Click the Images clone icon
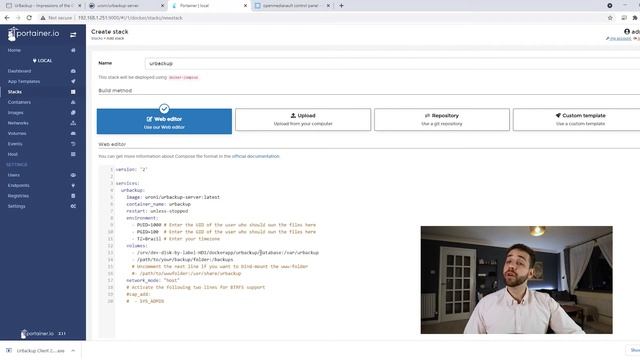 coord(73,113)
